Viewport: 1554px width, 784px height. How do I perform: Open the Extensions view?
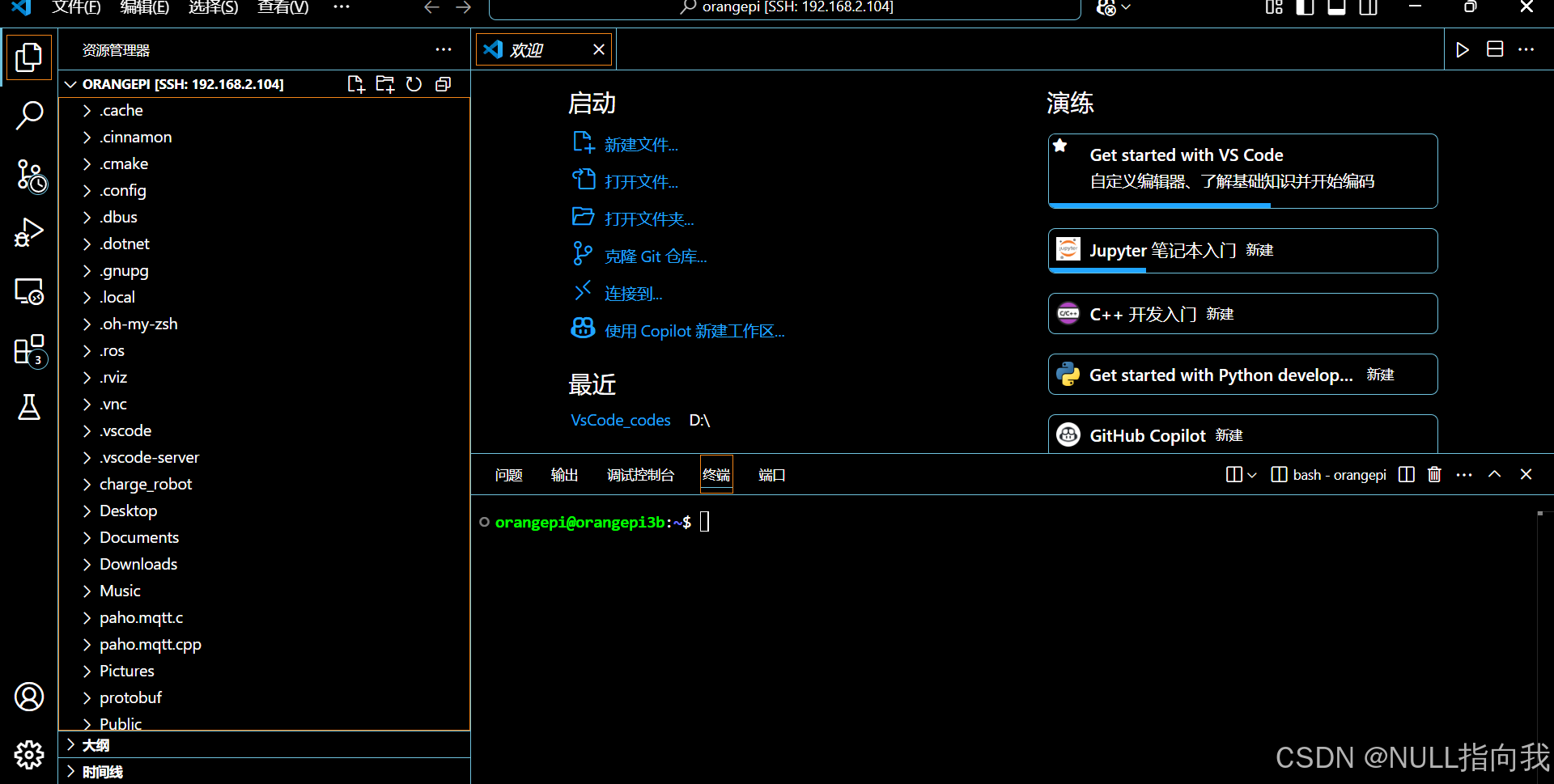point(31,350)
